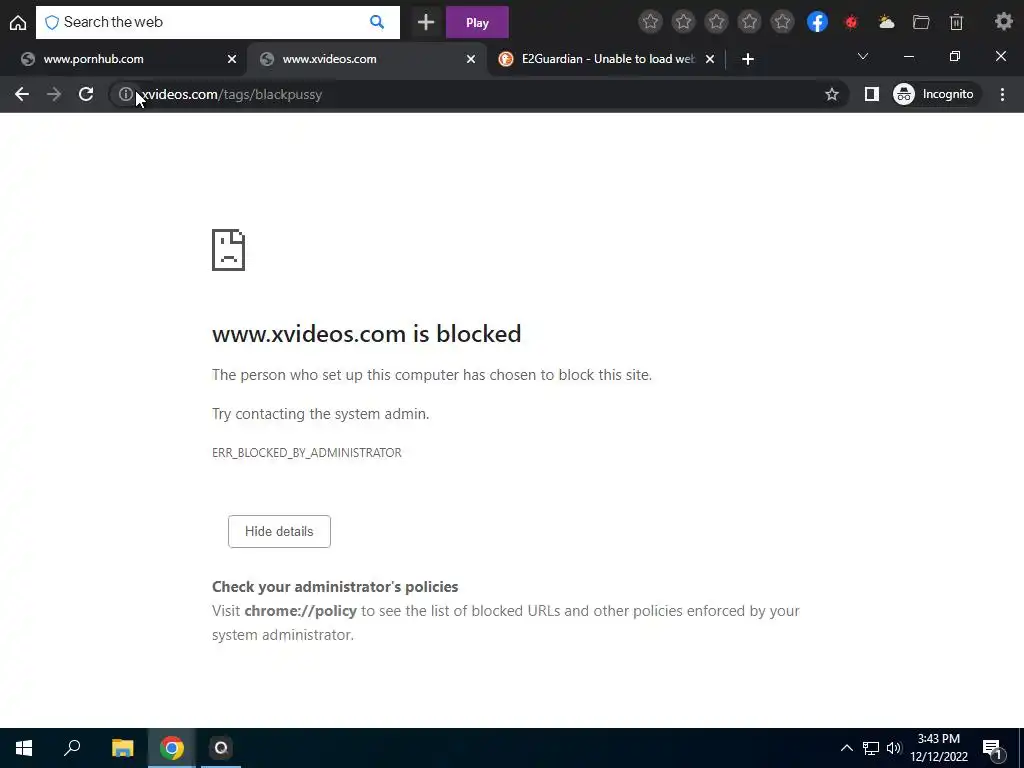Click the sad page error icon
1024x768 pixels.
tap(228, 249)
